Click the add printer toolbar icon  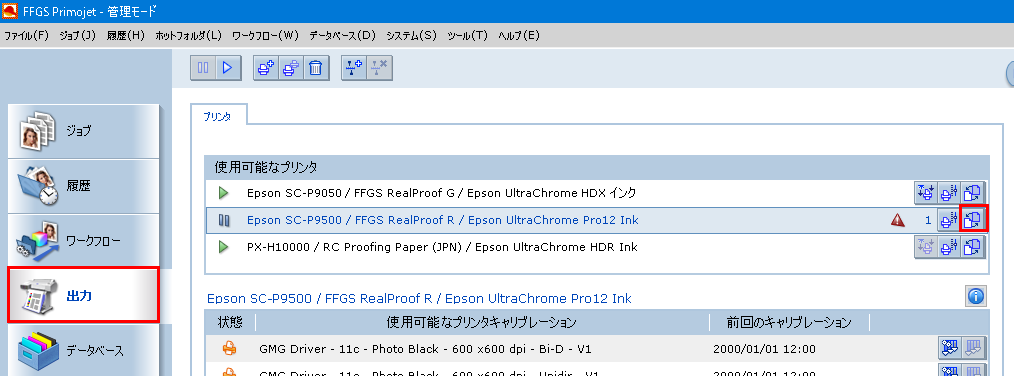[266, 68]
